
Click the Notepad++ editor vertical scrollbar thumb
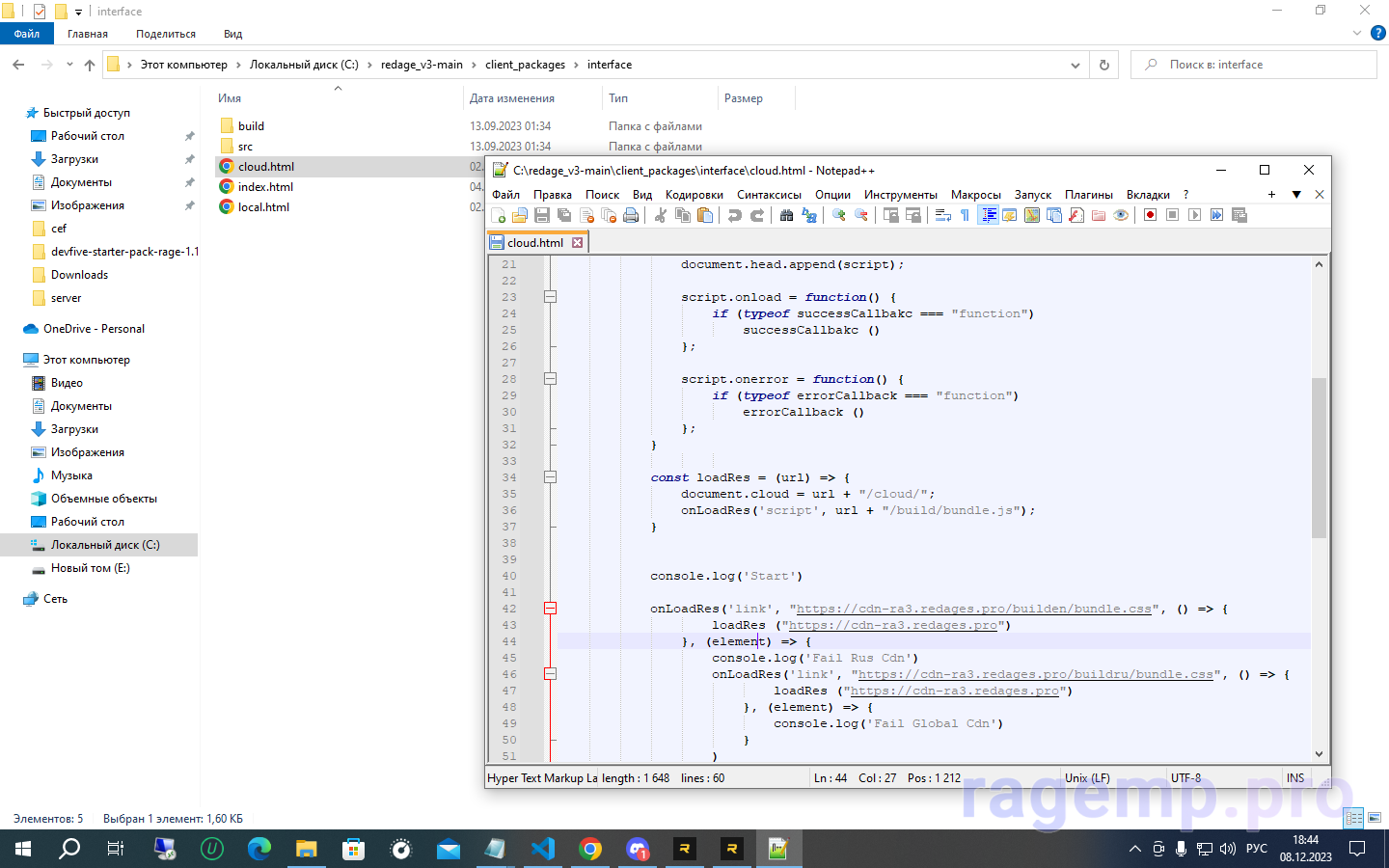(1319, 458)
